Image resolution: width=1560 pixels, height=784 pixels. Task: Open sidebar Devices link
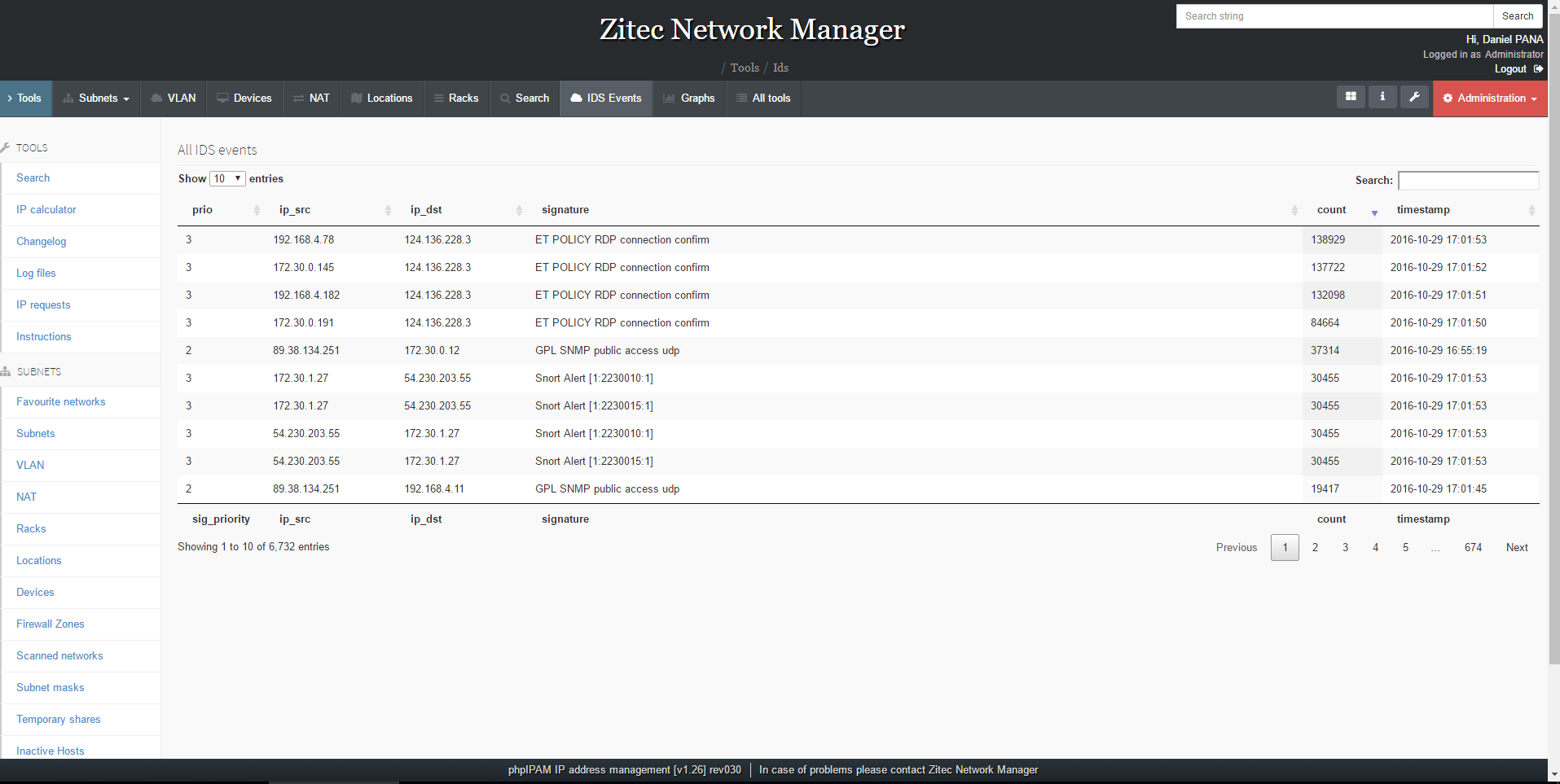(35, 593)
